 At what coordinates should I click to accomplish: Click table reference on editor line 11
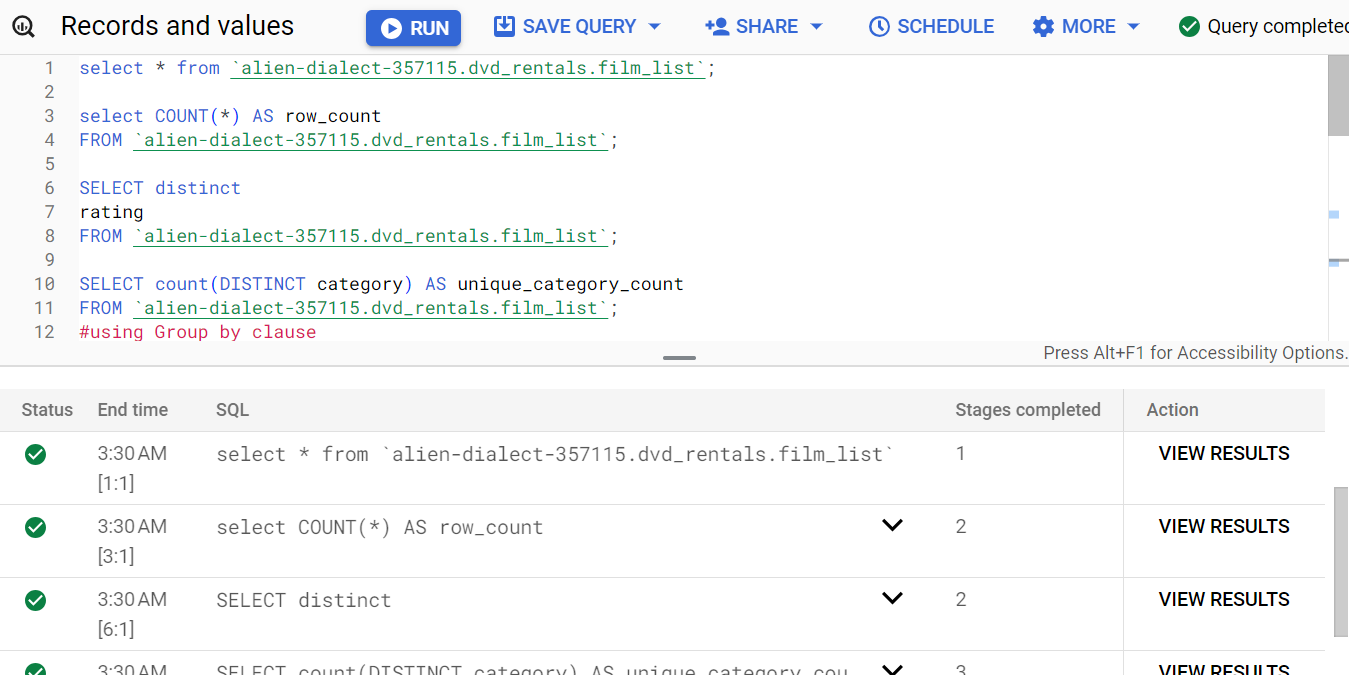pos(371,308)
